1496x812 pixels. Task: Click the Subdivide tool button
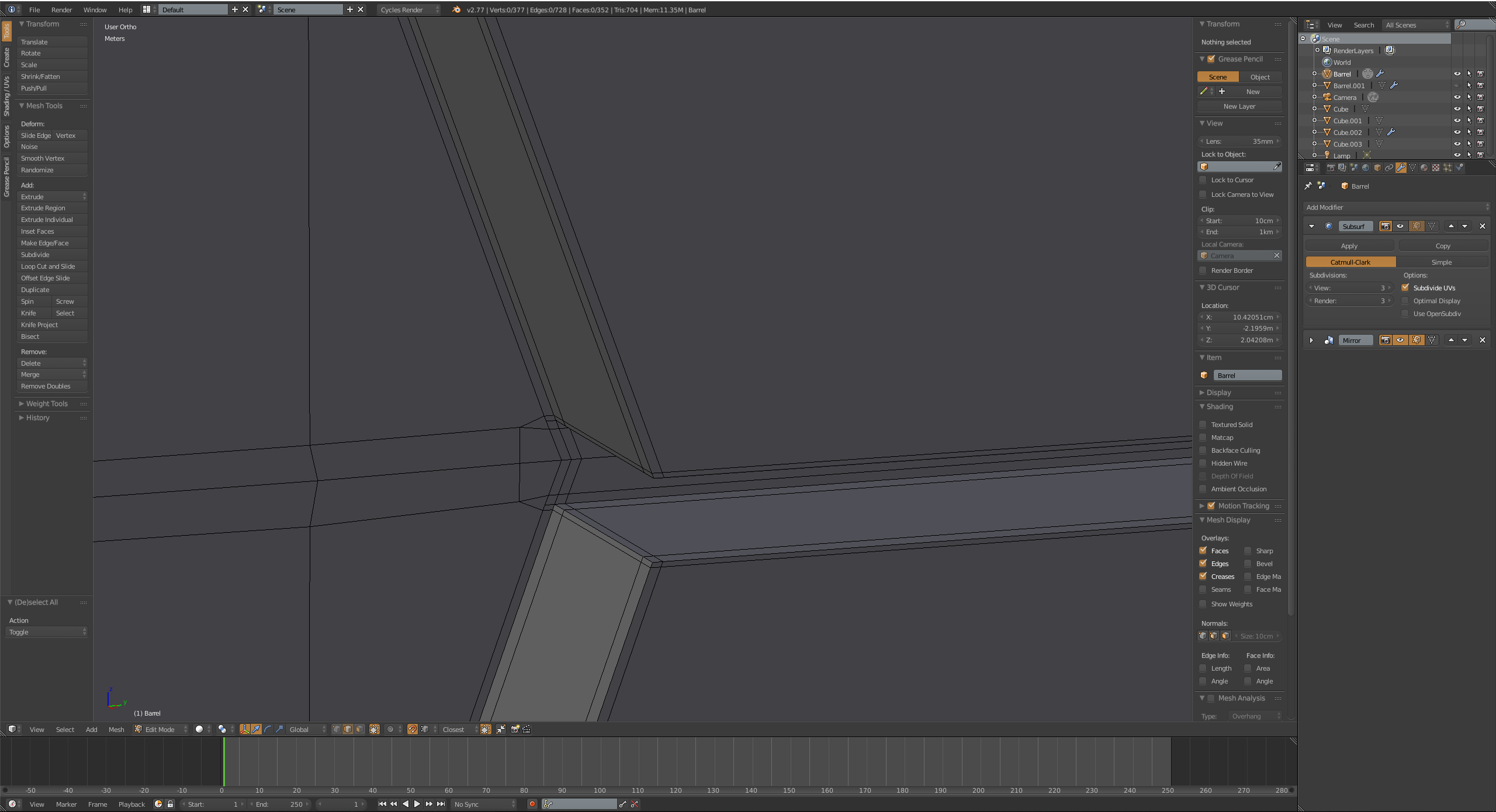point(52,255)
